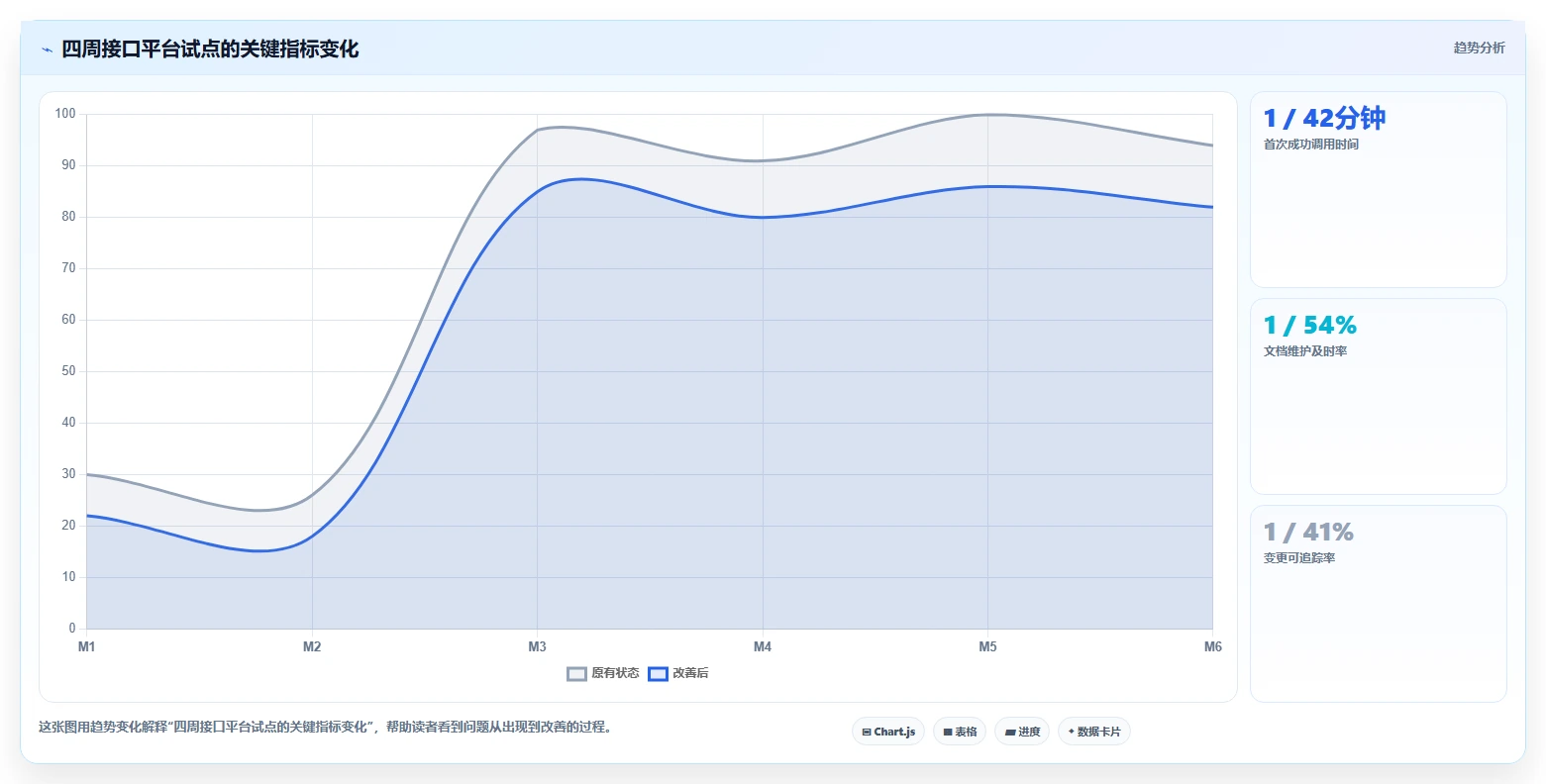Click the lightning icon beside the title
Image resolution: width=1546 pixels, height=784 pixels.
pyautogui.click(x=47, y=49)
